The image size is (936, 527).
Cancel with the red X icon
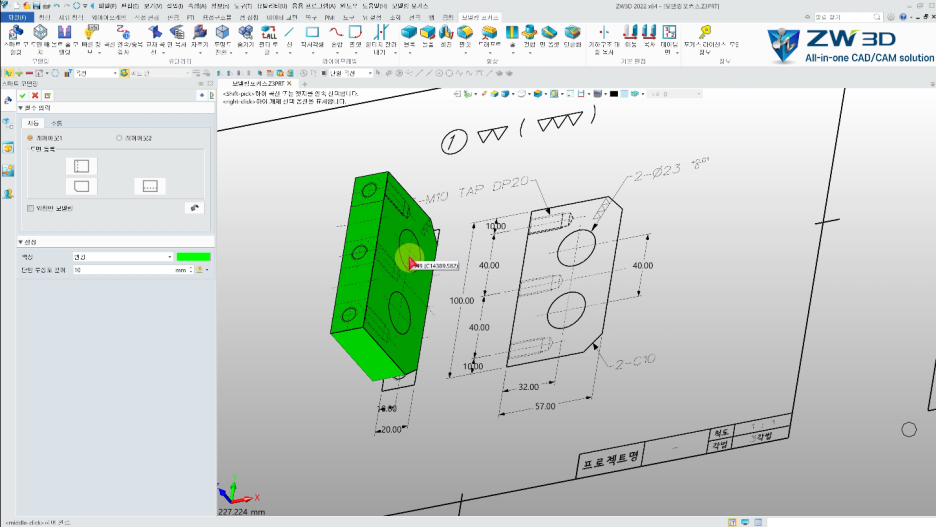[35, 95]
